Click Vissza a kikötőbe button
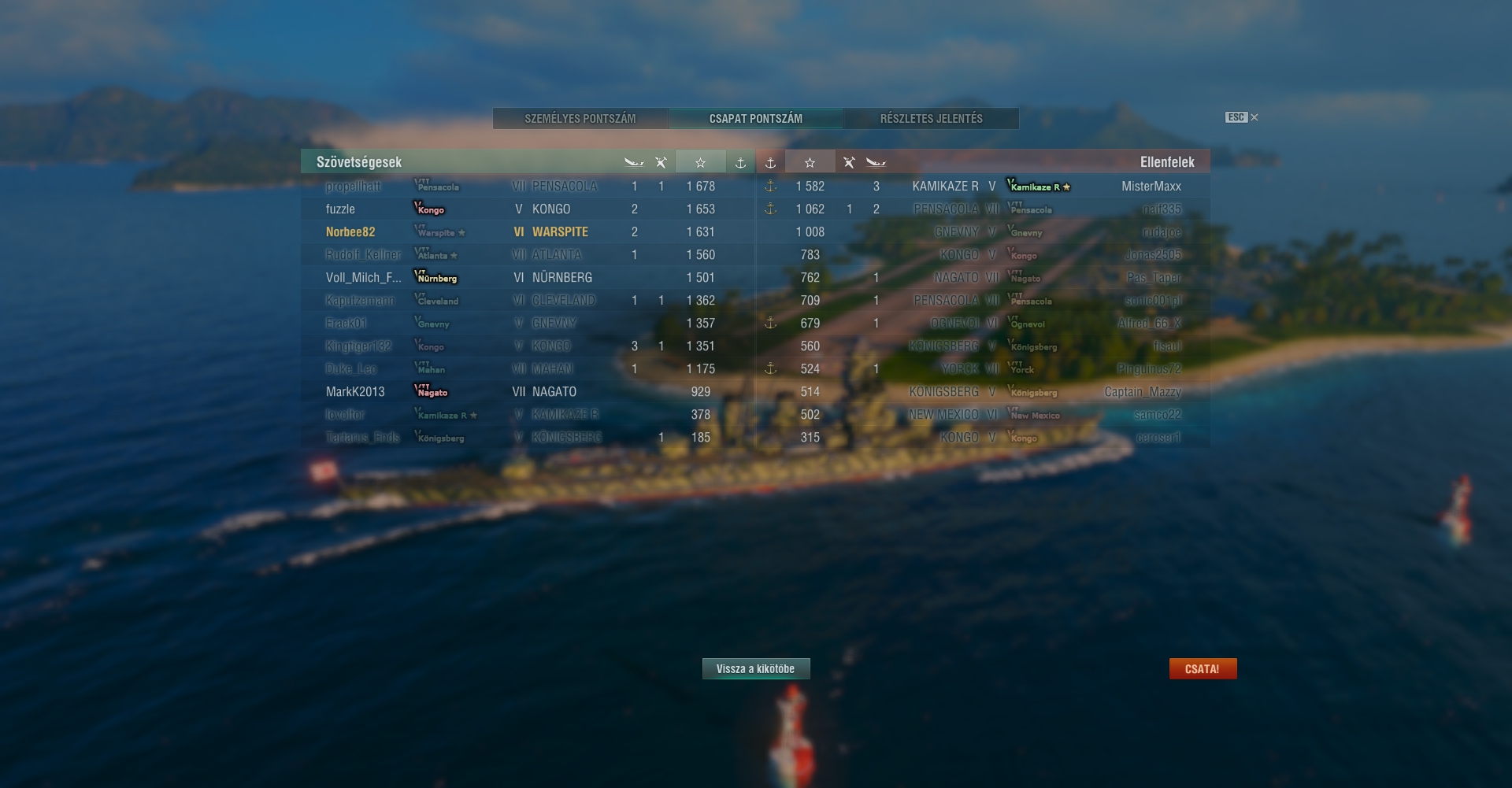1512x788 pixels. pyautogui.click(x=756, y=668)
